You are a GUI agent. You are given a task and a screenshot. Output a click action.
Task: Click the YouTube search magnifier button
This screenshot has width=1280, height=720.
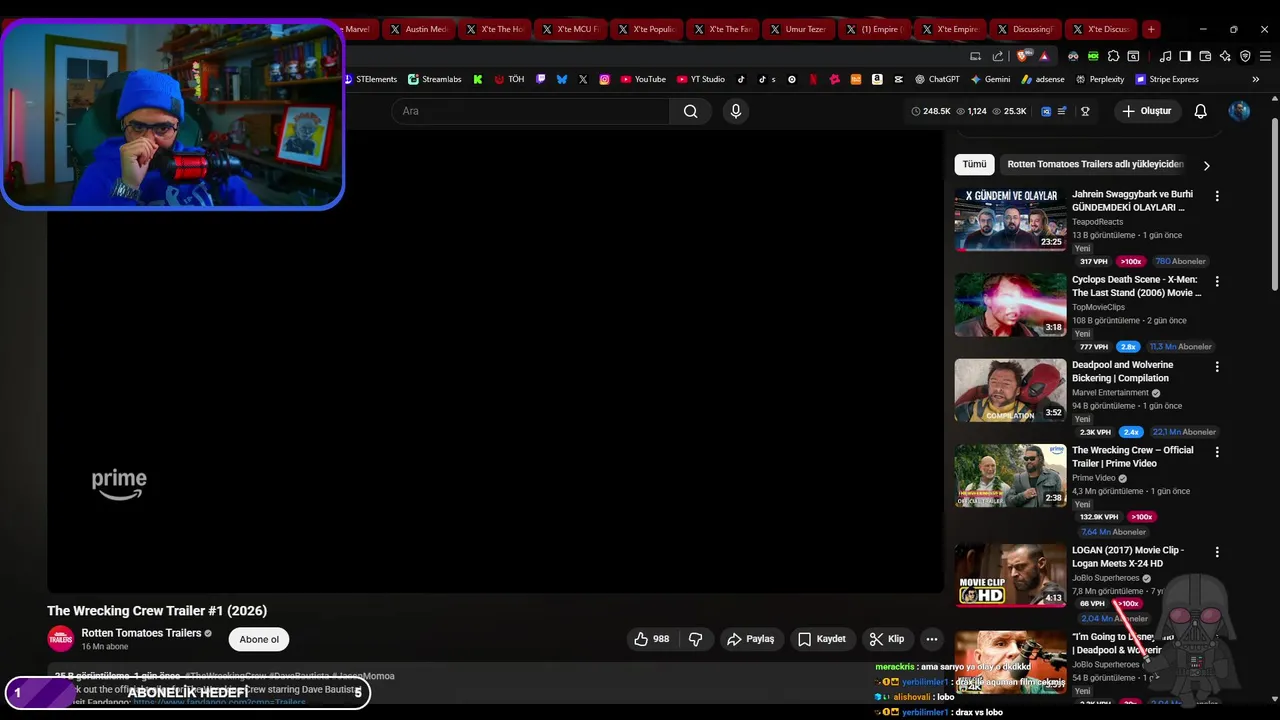690,111
